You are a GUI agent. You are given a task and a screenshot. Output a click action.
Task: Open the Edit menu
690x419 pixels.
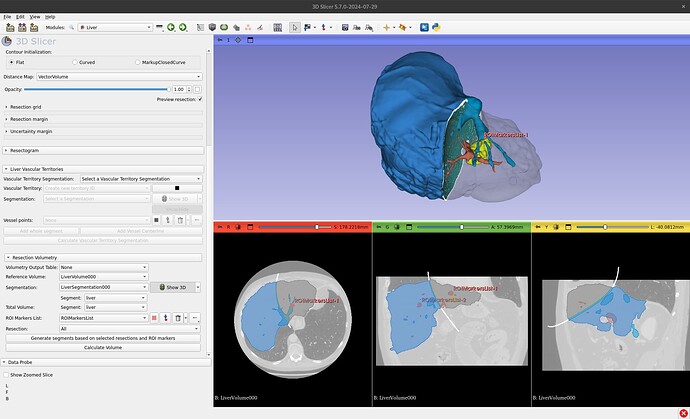(20, 17)
